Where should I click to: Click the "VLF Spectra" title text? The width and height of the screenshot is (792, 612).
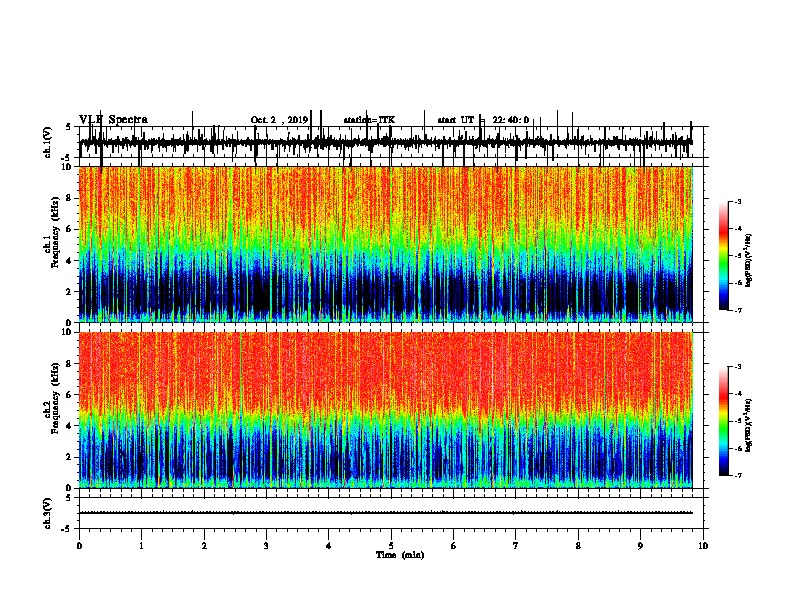click(x=113, y=120)
